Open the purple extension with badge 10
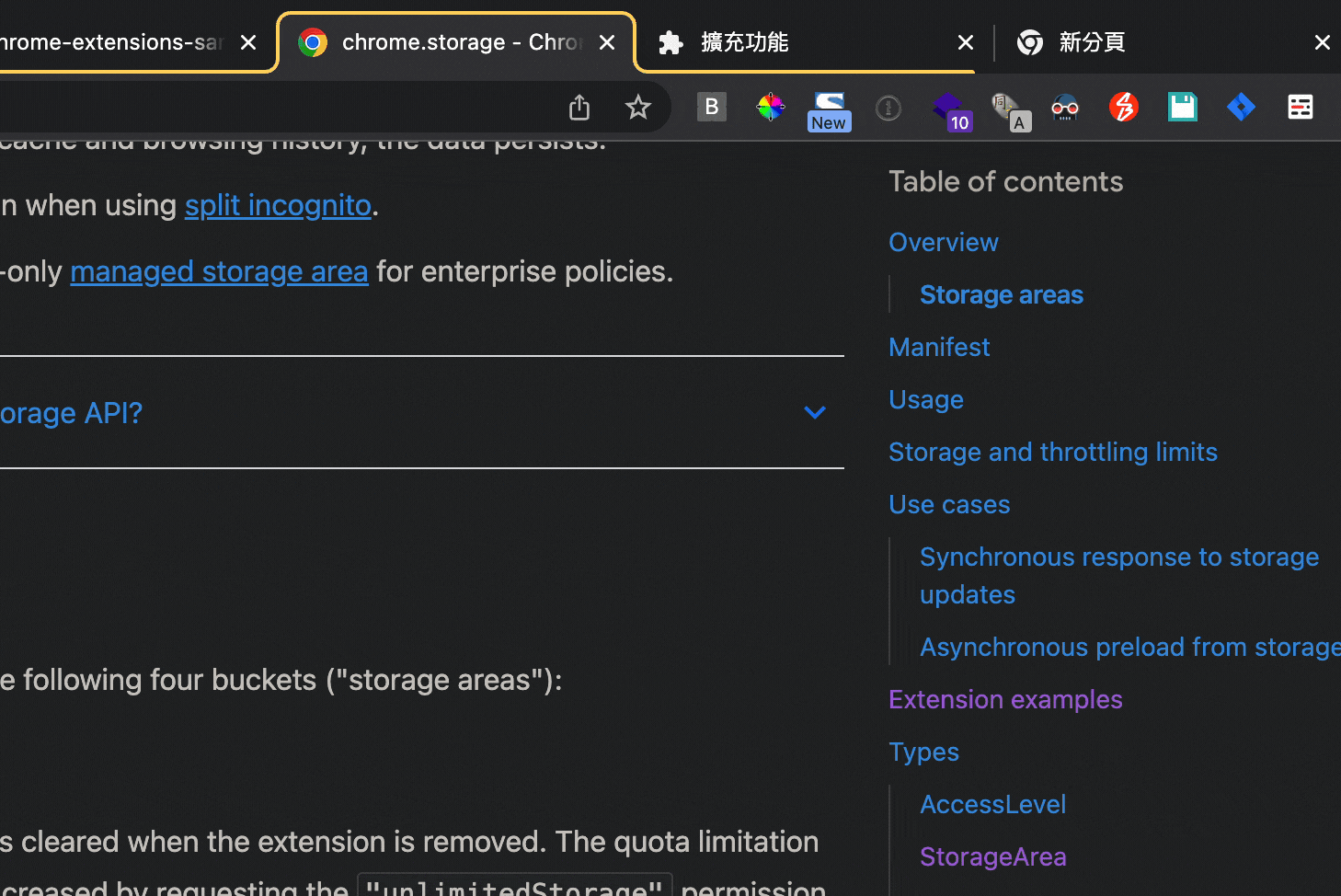Image resolution: width=1341 pixels, height=896 pixels. (x=948, y=109)
